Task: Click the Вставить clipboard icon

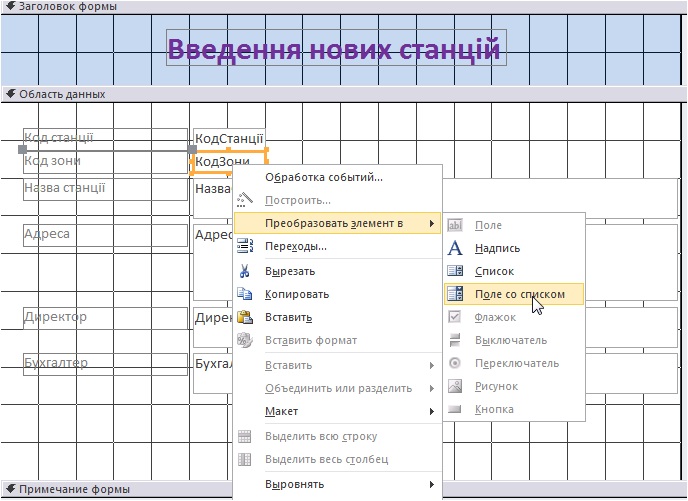Action: [x=245, y=318]
